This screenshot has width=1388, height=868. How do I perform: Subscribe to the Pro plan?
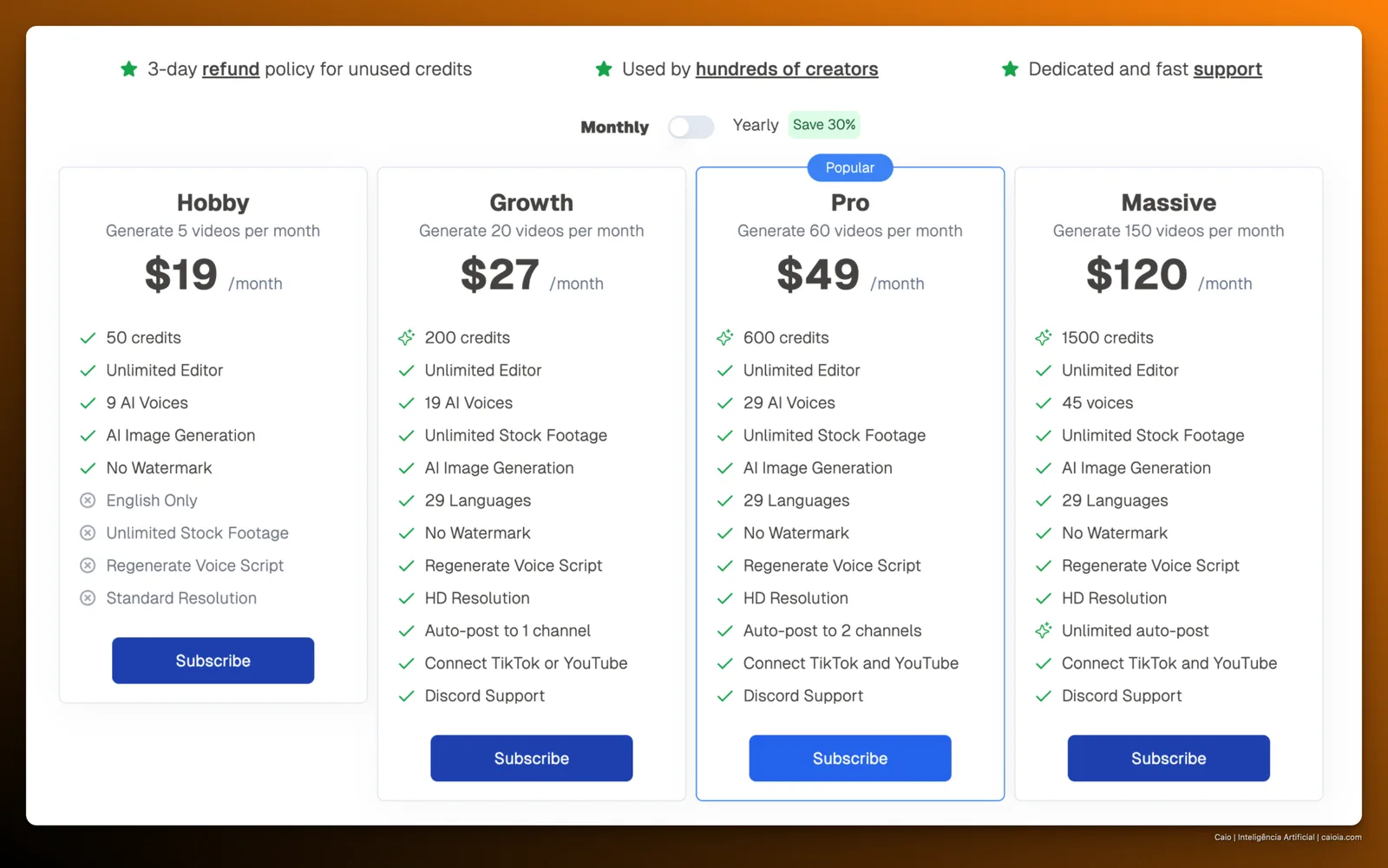850,759
